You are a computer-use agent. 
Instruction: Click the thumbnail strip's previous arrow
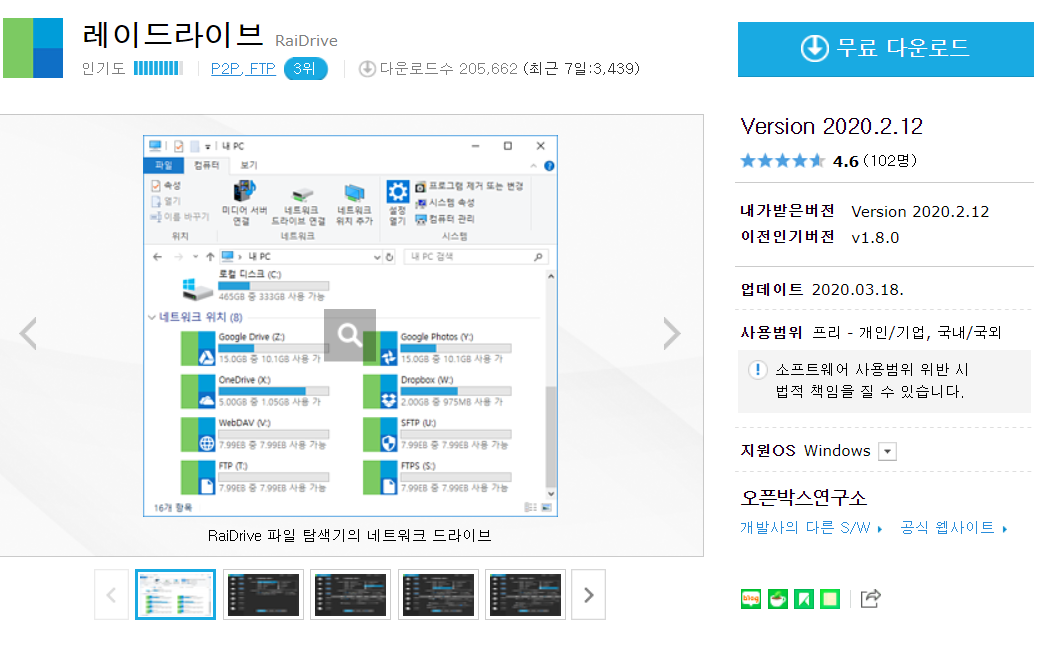pos(111,595)
